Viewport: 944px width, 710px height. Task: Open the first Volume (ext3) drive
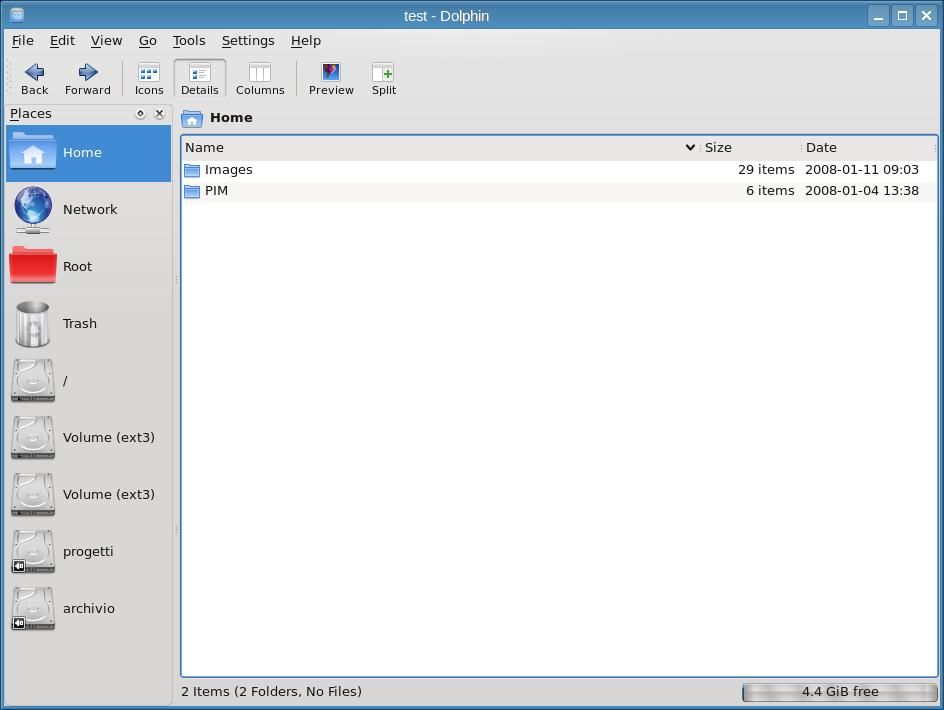pos(88,438)
